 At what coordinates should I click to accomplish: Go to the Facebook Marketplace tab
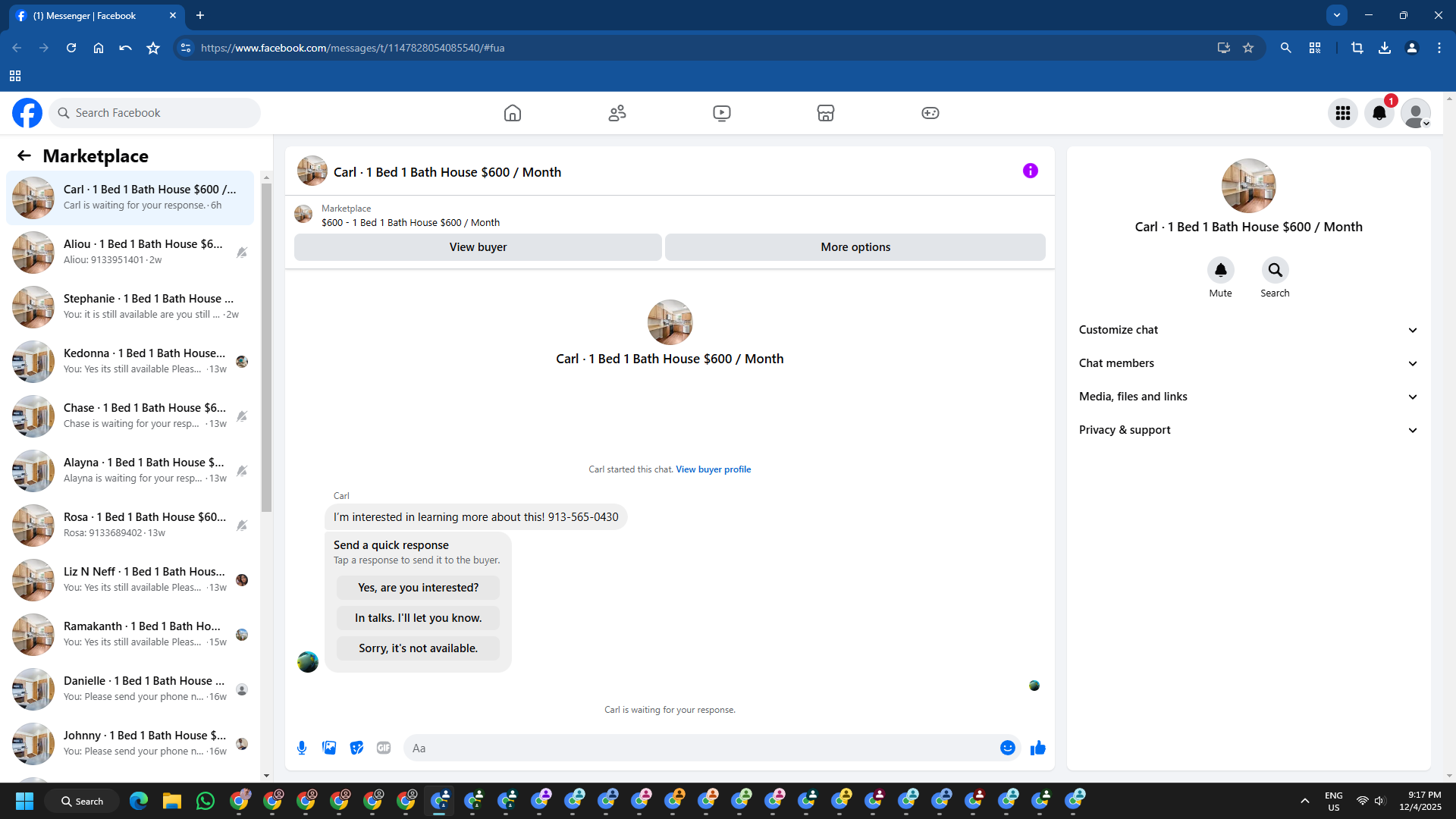coord(825,113)
